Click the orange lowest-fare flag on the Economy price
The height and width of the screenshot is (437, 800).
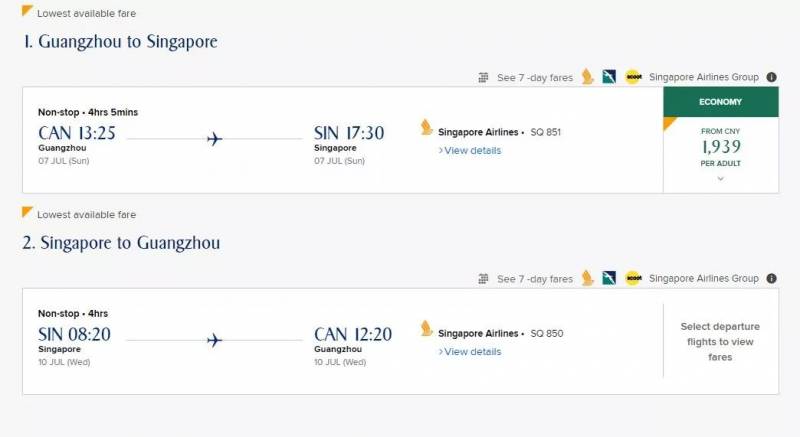tap(669, 122)
